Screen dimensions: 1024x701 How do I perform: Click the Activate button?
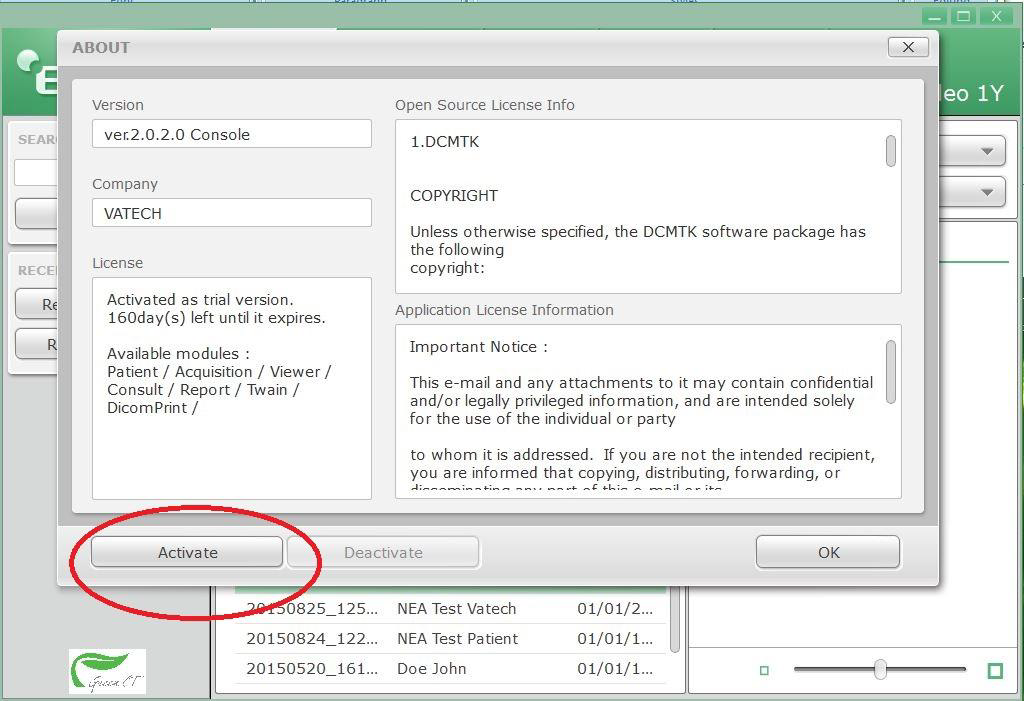tap(187, 553)
